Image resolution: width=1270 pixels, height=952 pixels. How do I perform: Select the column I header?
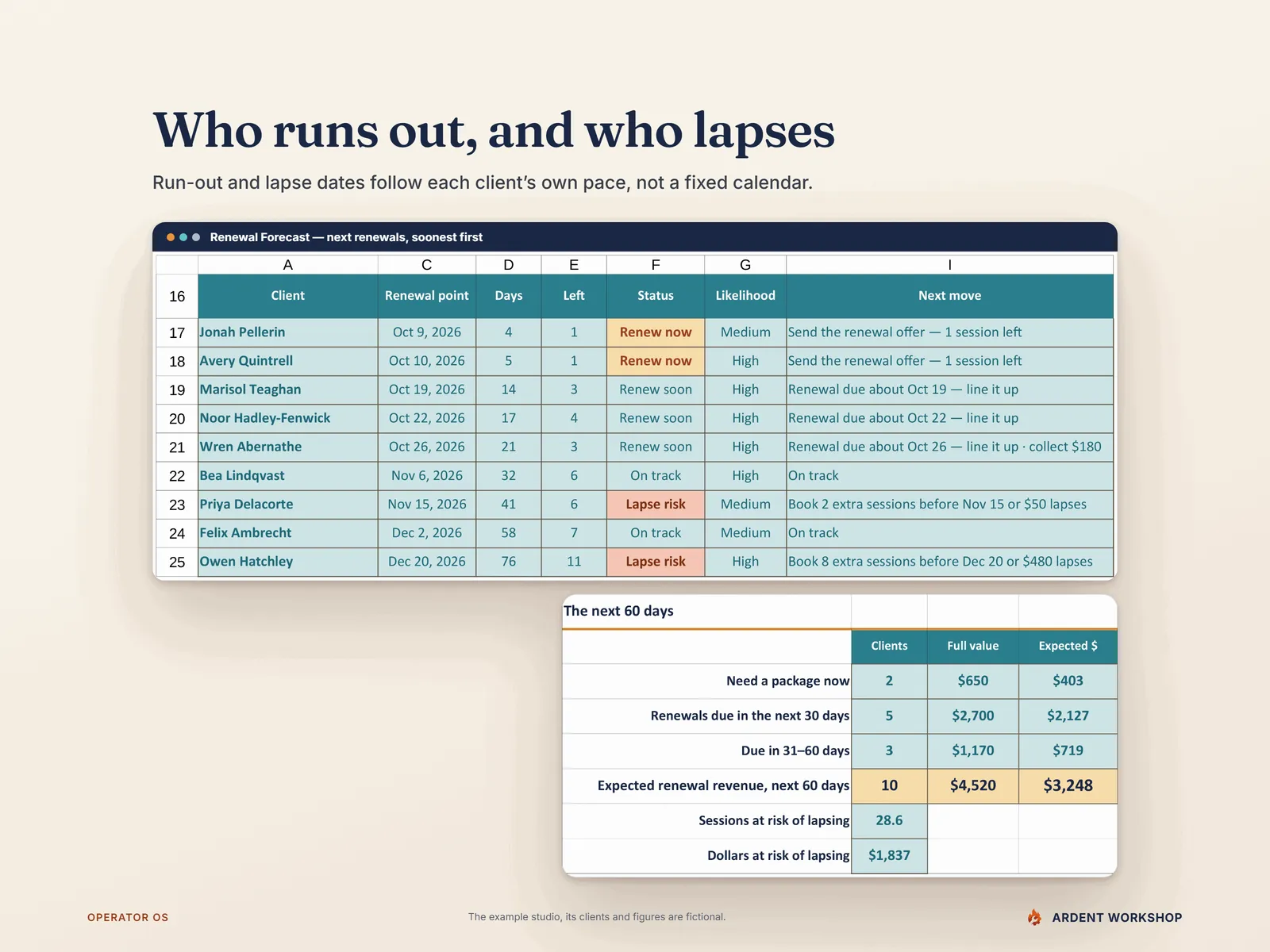(x=950, y=265)
